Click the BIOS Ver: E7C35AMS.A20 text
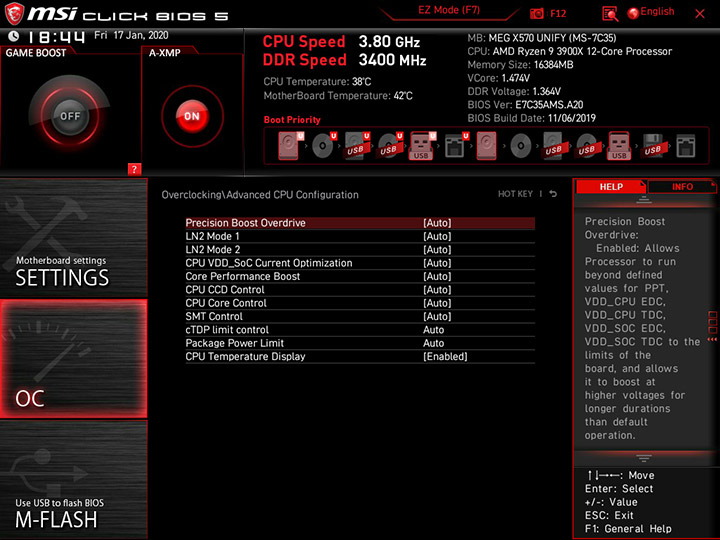This screenshot has width=720, height=540. [525, 105]
